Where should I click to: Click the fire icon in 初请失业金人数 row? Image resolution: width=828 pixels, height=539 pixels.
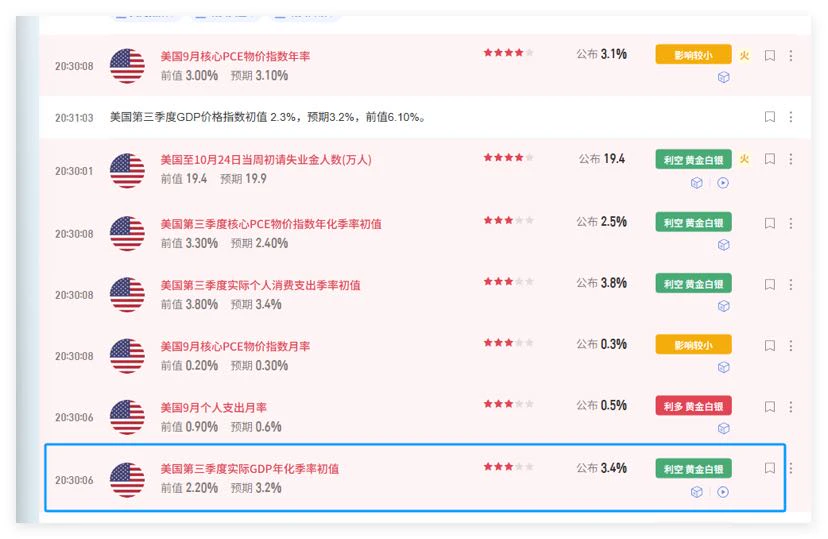click(x=745, y=159)
